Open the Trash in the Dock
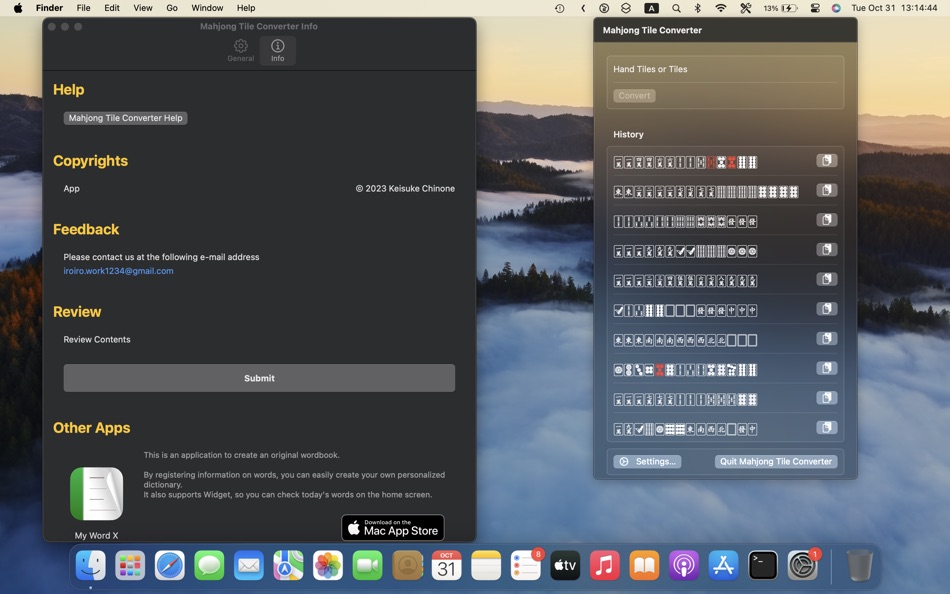The width and height of the screenshot is (950, 594). click(x=859, y=566)
